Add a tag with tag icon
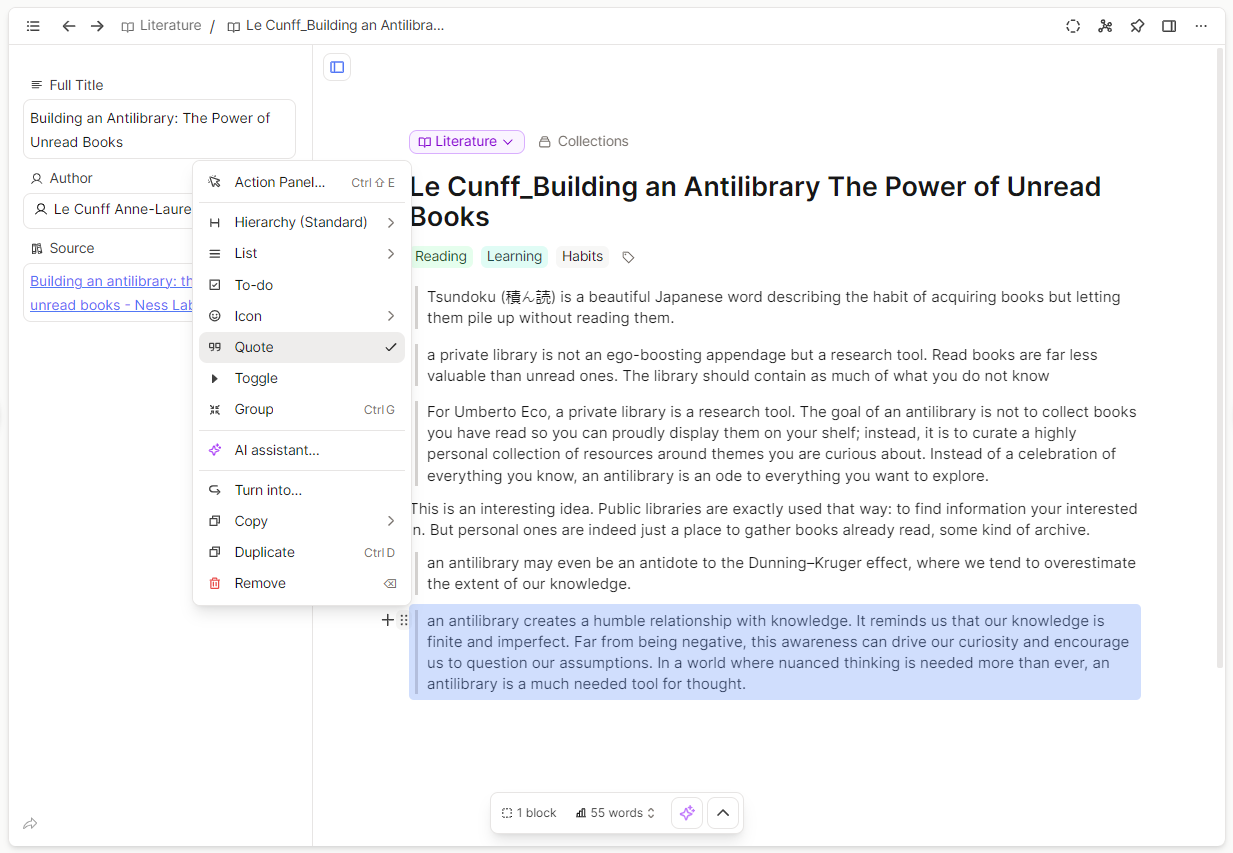 coord(628,257)
